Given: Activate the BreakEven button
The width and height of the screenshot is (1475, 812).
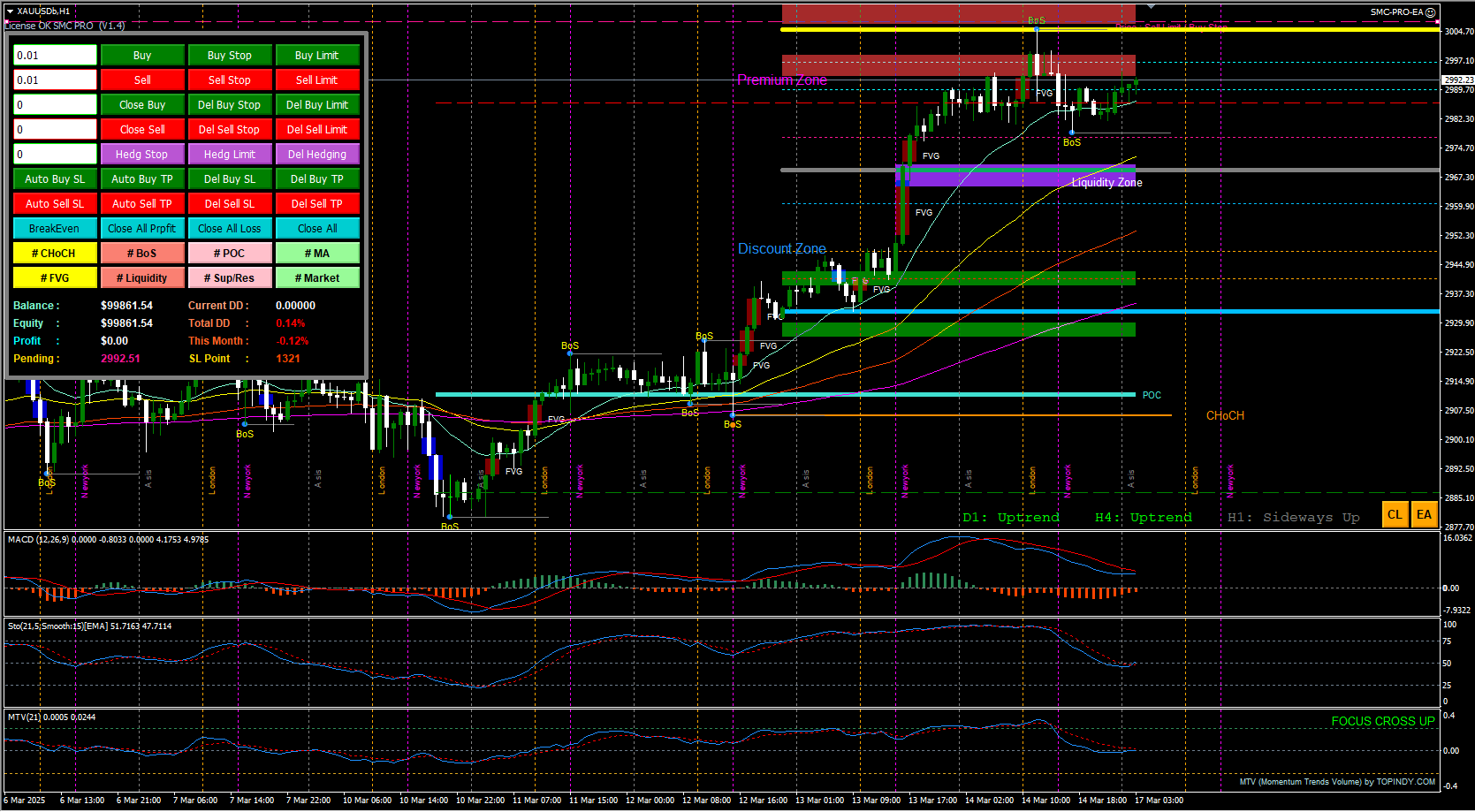Looking at the screenshot, I should [x=55, y=229].
